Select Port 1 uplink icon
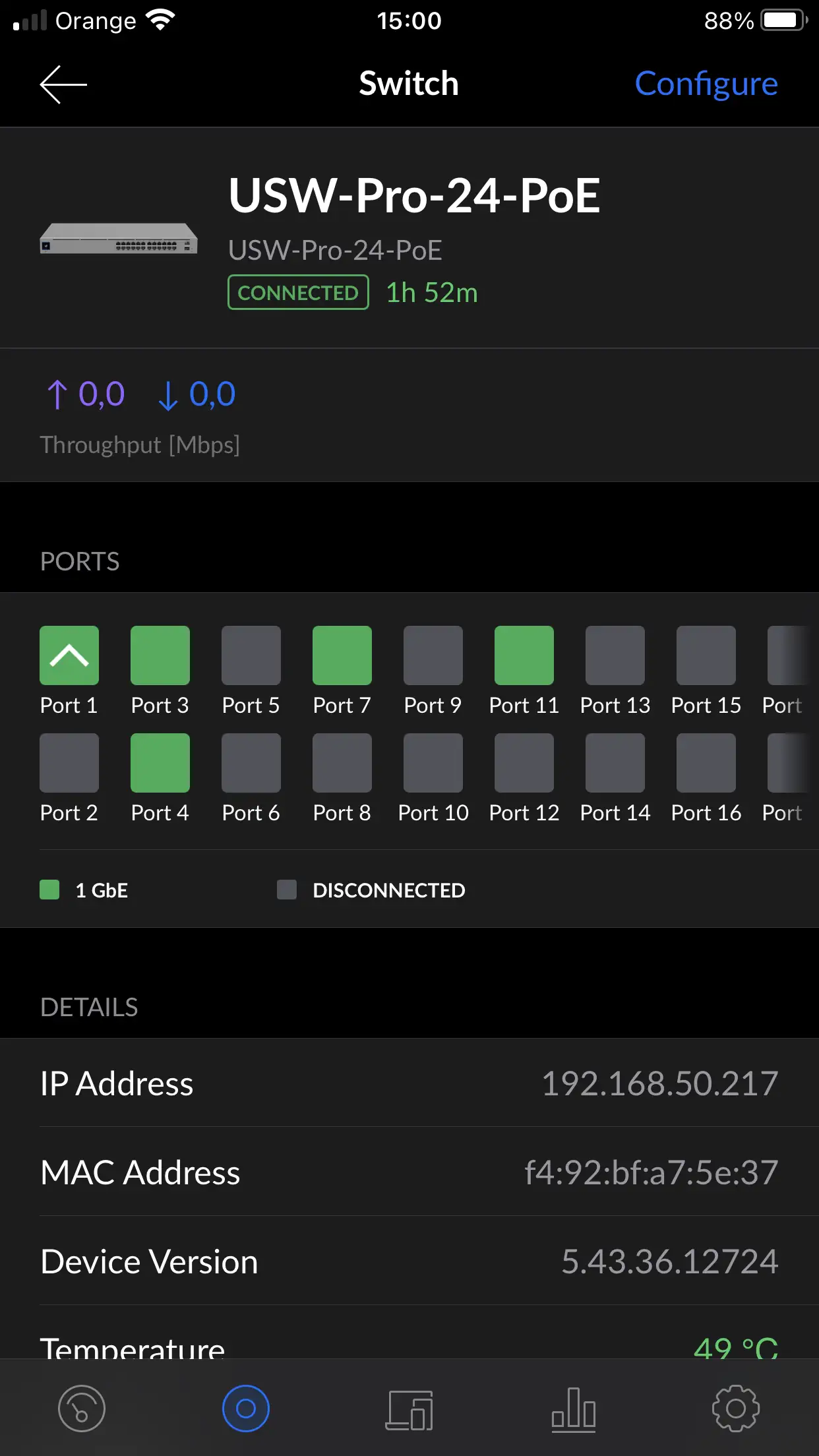This screenshot has width=819, height=1456. 69,655
